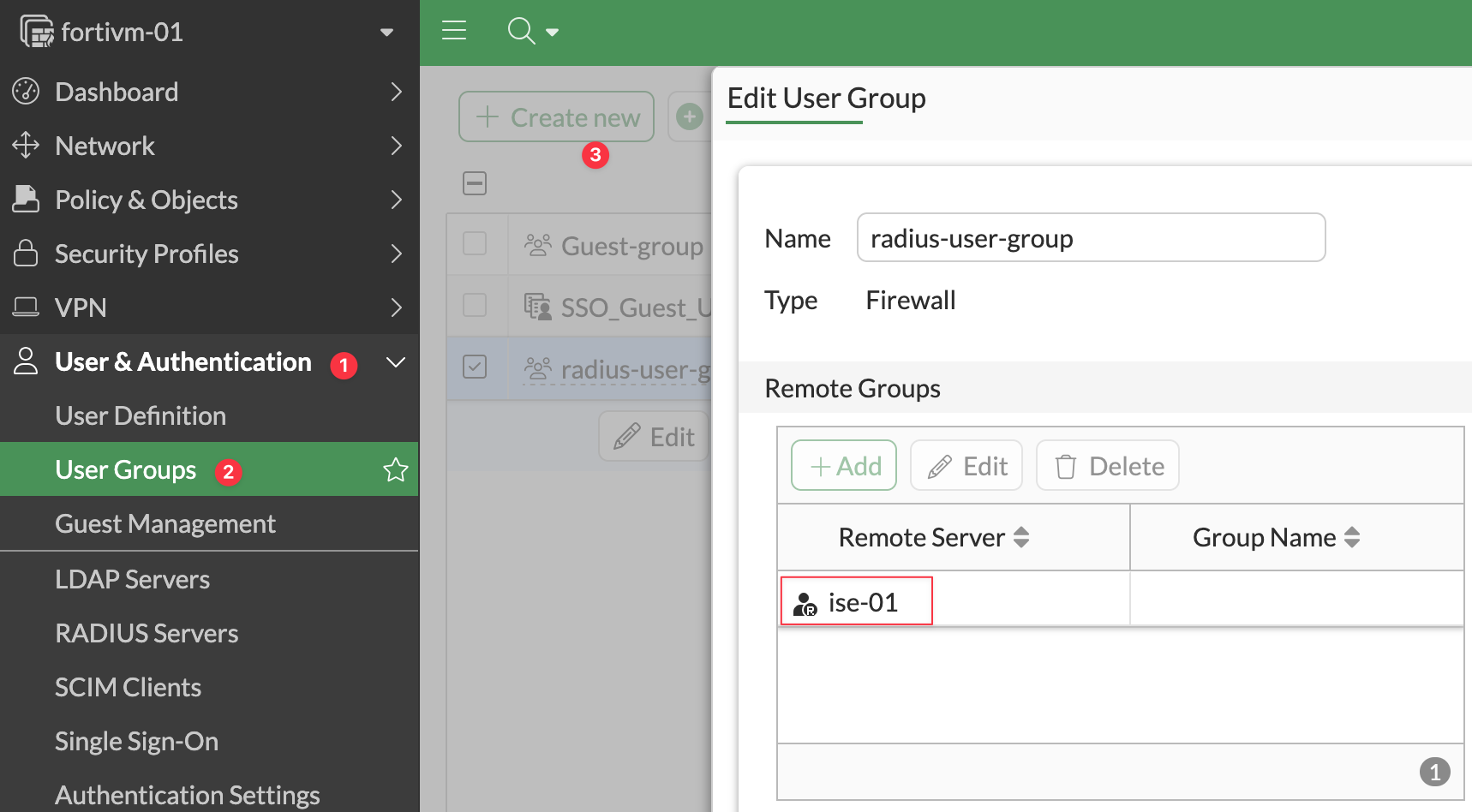The height and width of the screenshot is (812, 1472).
Task: Open RADIUS Servers page
Action: (x=147, y=633)
